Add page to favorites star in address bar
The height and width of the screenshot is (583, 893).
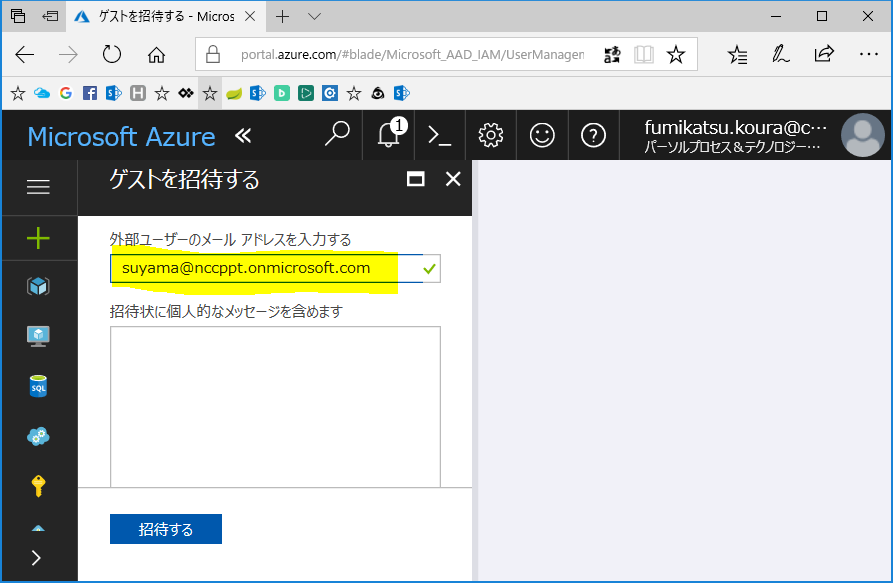(x=676, y=55)
